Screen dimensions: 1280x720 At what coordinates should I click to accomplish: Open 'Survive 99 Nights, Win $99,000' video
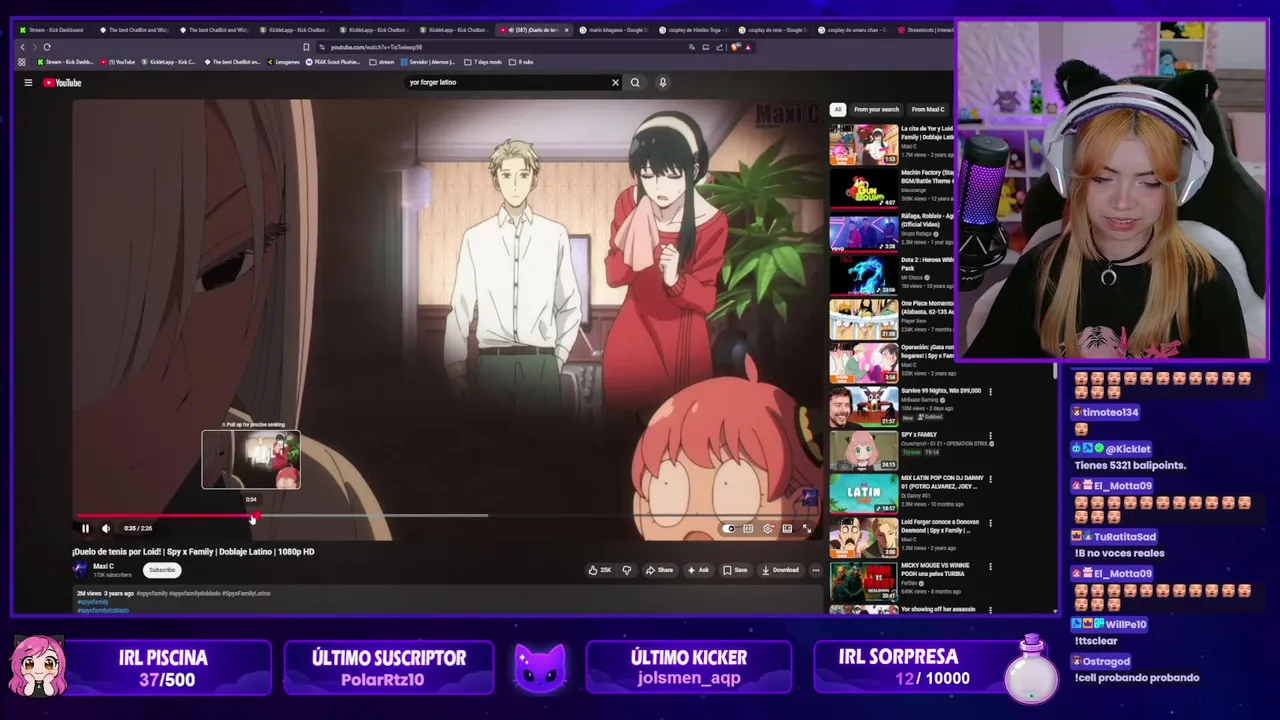[x=863, y=407]
